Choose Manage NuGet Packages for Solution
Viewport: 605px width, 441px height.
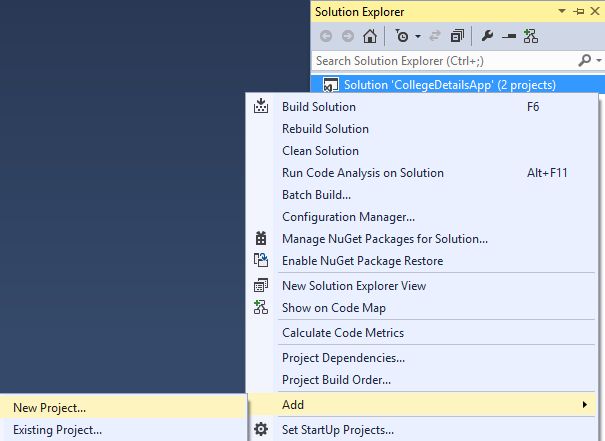[385, 239]
